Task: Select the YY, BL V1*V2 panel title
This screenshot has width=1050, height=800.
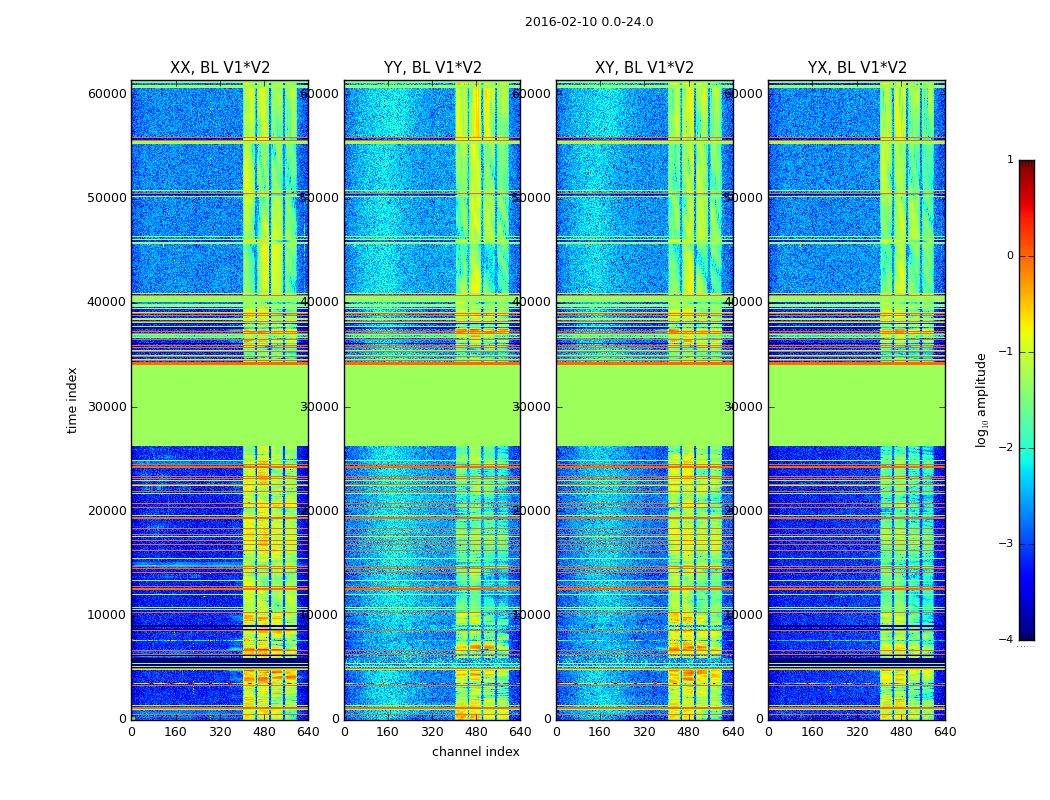Action: click(x=432, y=68)
